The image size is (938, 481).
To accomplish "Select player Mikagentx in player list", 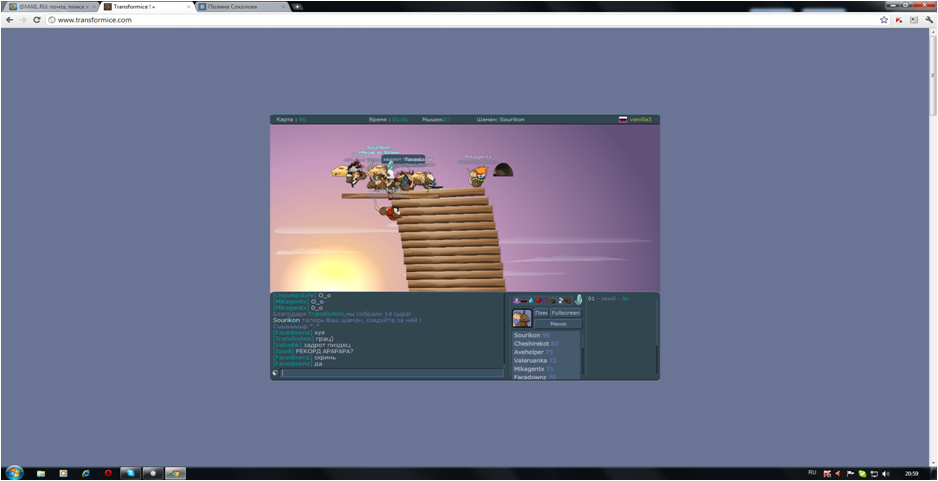I will pos(546,369).
